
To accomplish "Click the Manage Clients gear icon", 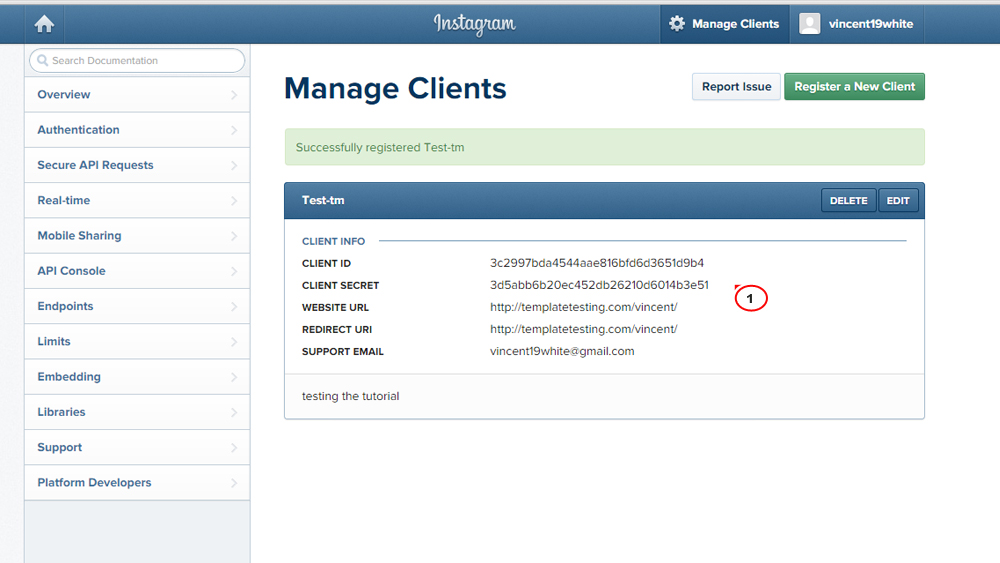I will (677, 24).
